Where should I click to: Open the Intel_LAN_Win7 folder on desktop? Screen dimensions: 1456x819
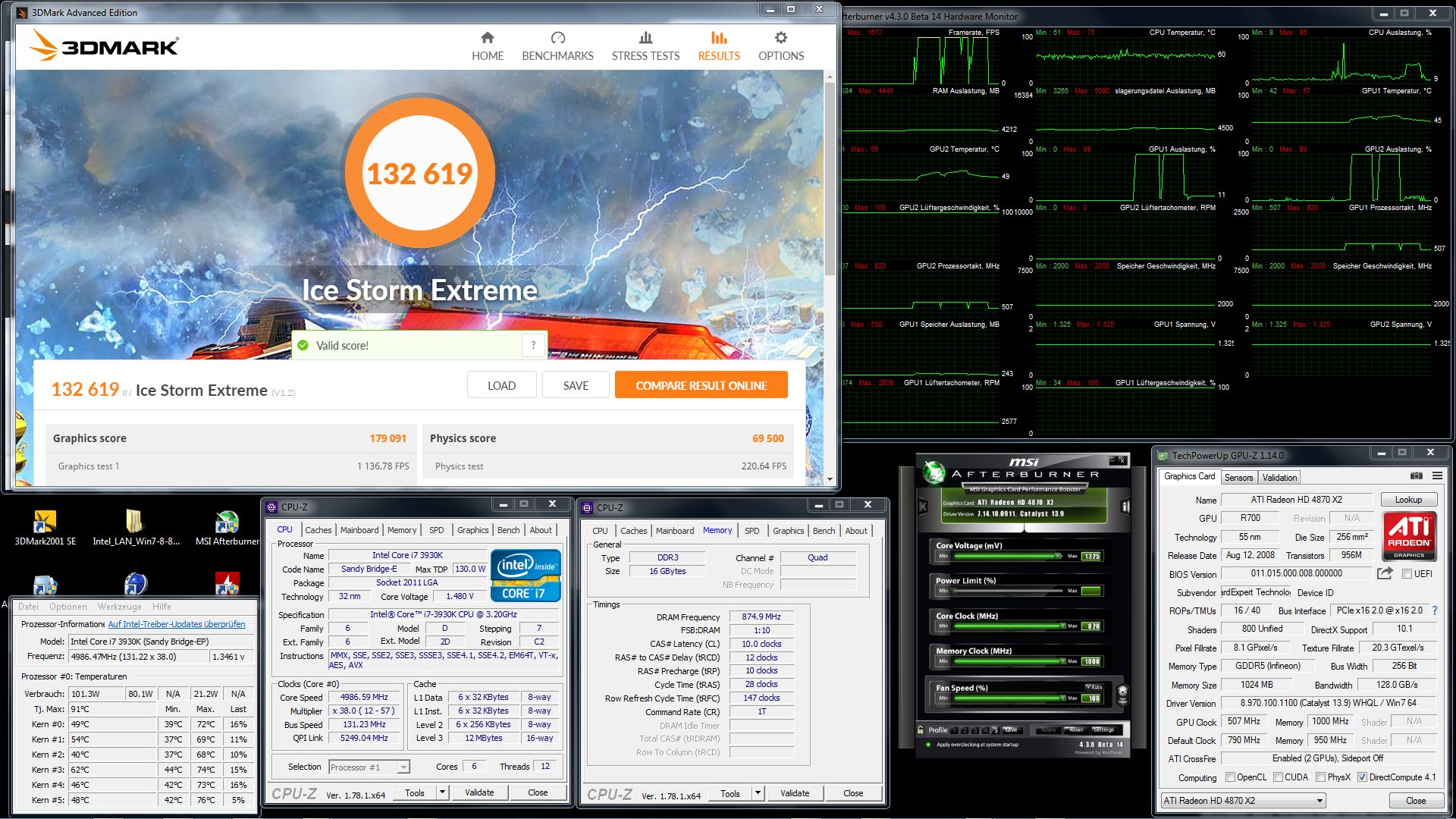coord(136,528)
